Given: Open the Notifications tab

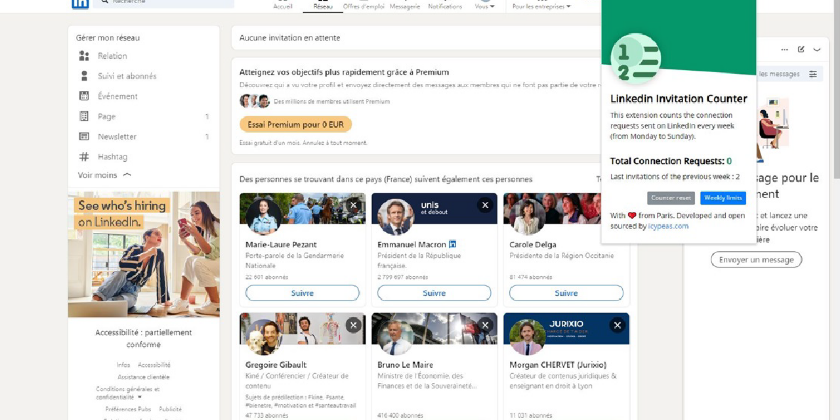Looking at the screenshot, I should click(x=445, y=5).
